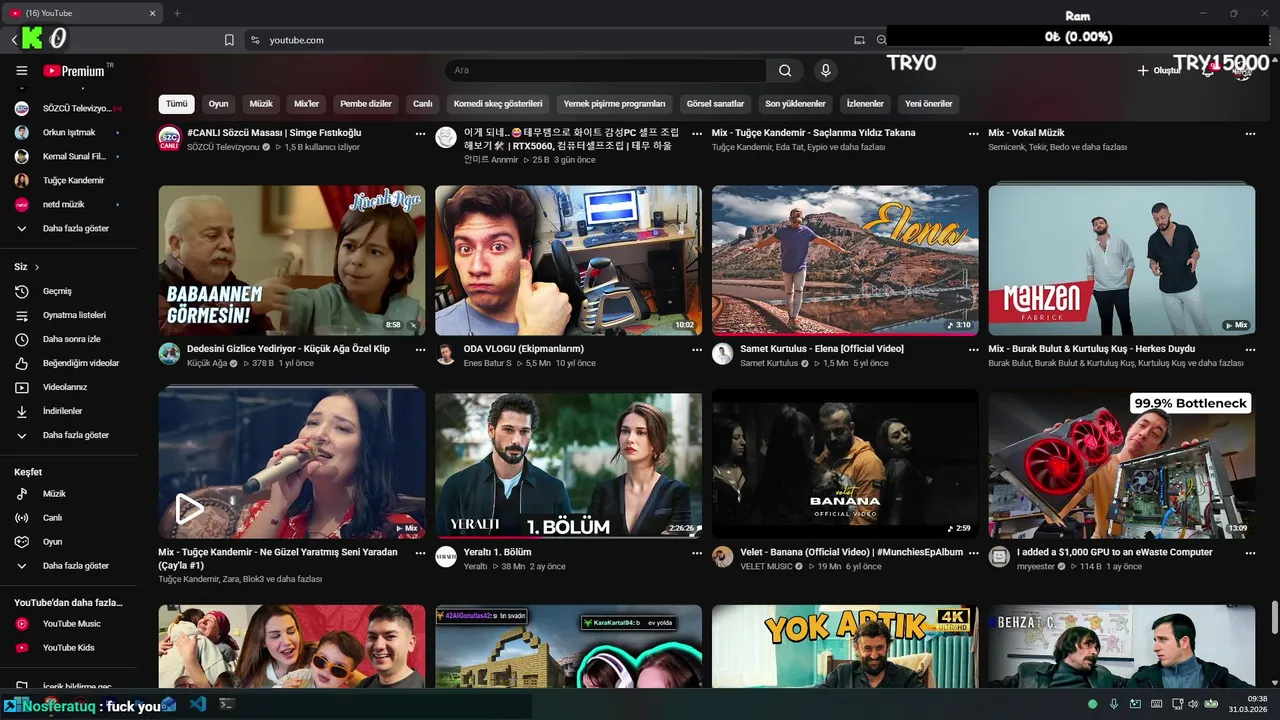This screenshot has width=1280, height=720.
Task: Select the Müzik filter chip
Action: click(x=261, y=104)
